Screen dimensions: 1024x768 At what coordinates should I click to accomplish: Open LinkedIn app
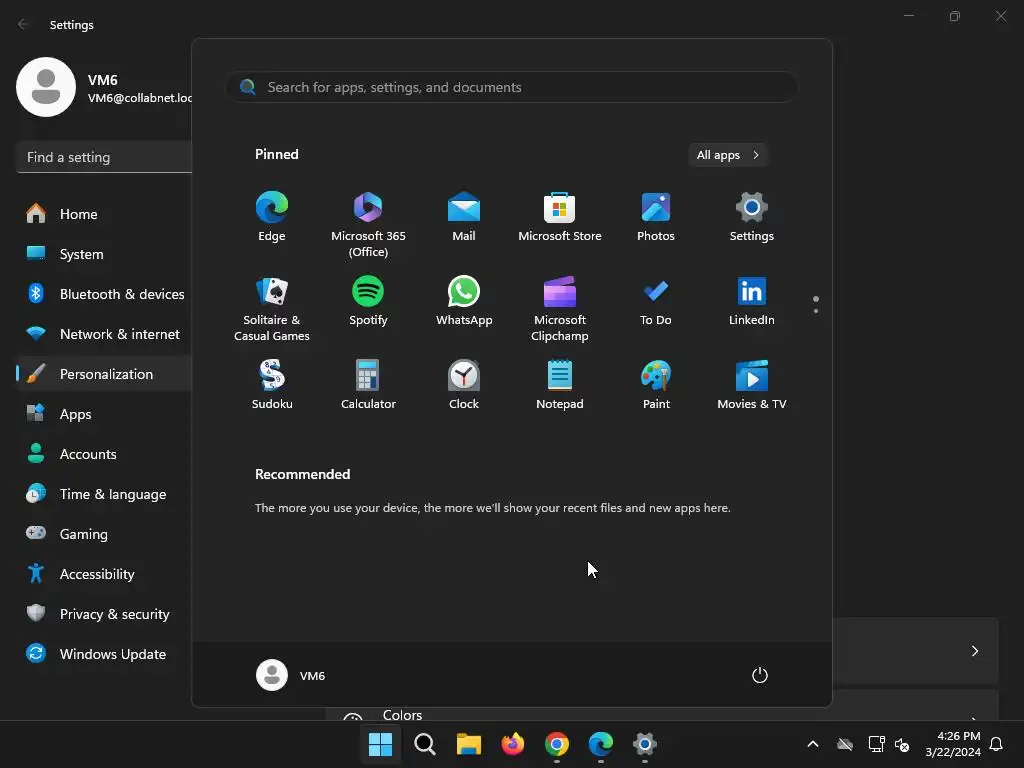pyautogui.click(x=752, y=301)
